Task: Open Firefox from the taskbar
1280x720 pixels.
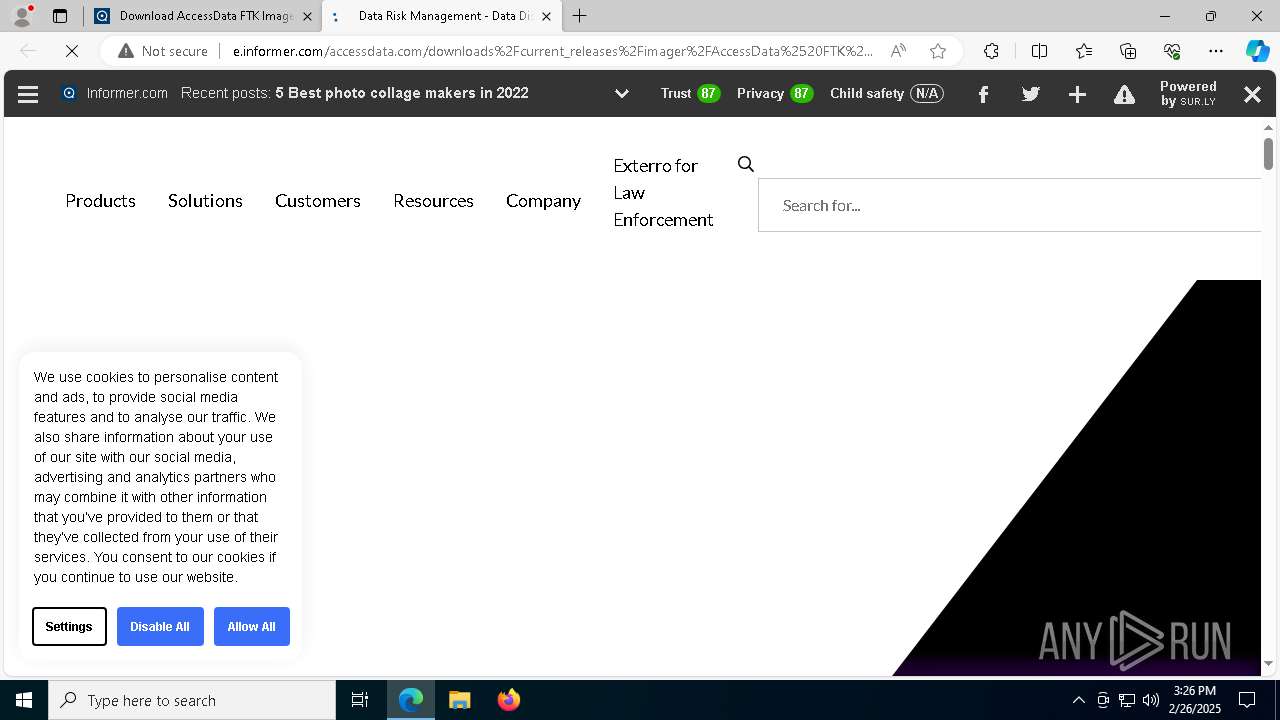Action: click(x=508, y=700)
